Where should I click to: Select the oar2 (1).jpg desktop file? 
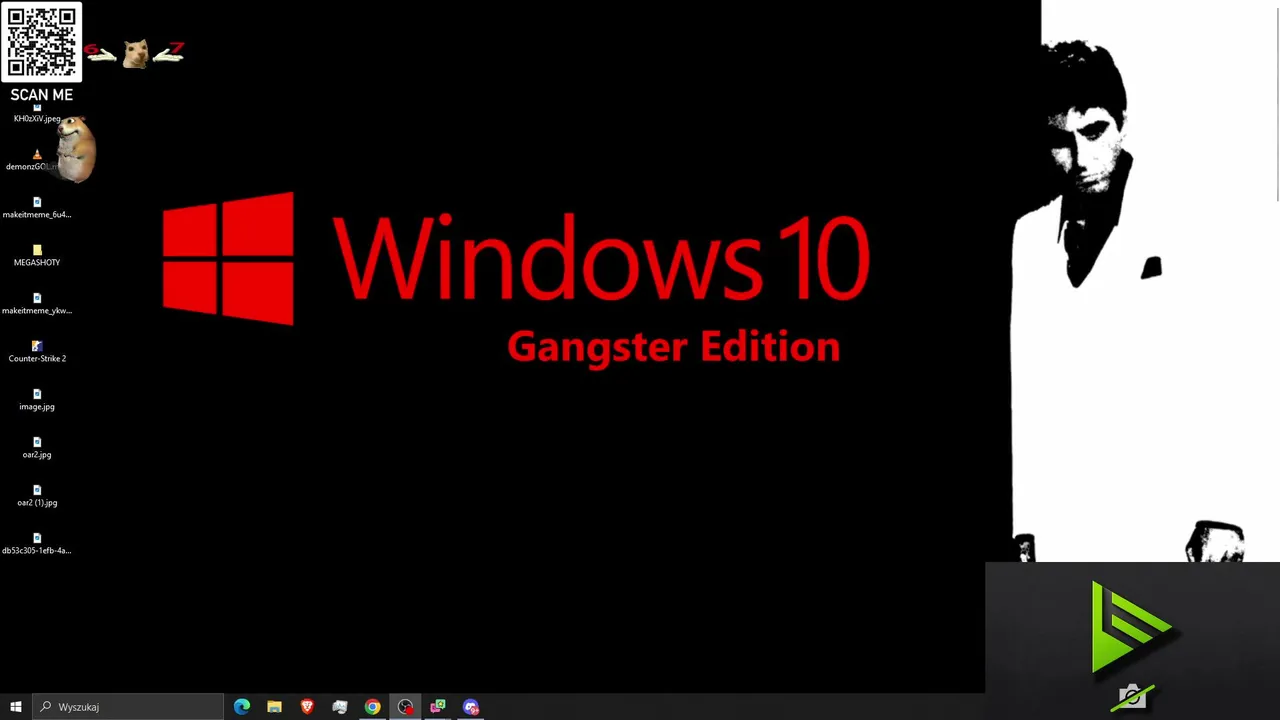(x=37, y=496)
